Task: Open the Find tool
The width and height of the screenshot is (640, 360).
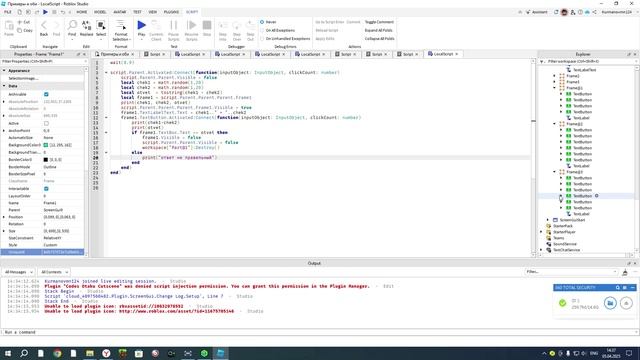Action: coord(72,25)
